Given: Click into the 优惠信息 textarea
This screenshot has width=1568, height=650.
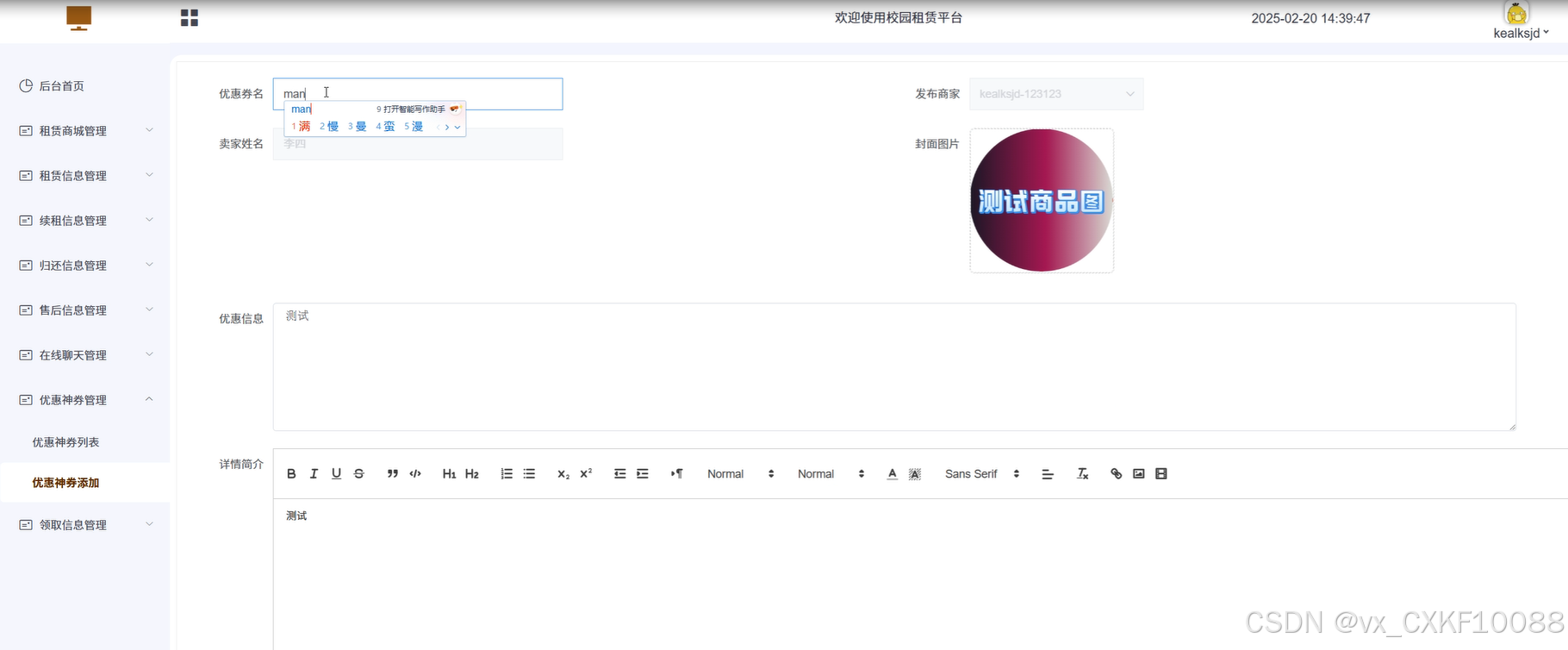Looking at the screenshot, I should pos(894,366).
